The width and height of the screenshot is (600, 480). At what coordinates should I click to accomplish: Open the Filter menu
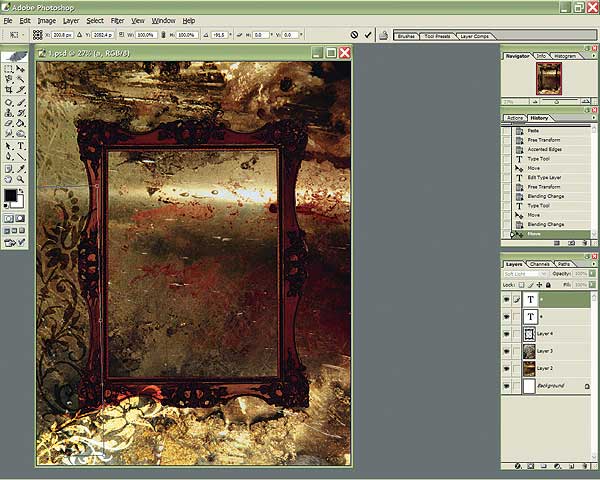118,20
